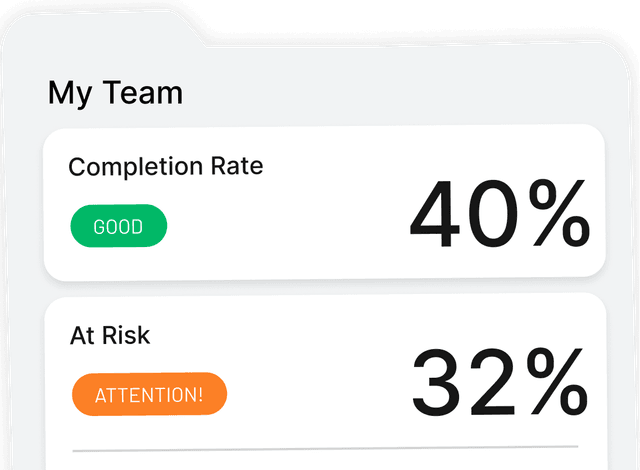640x470 pixels.
Task: Open the At Risk card
Action: click(324, 380)
